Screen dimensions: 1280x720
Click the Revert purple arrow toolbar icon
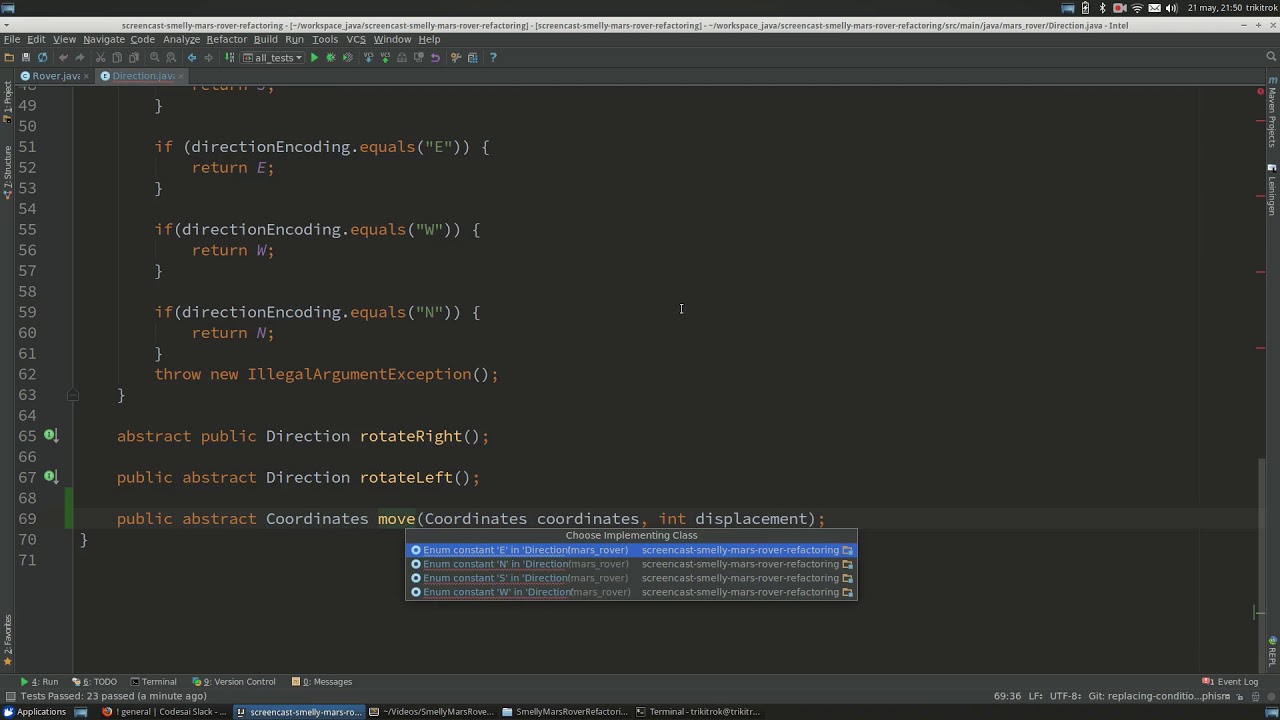click(x=435, y=57)
